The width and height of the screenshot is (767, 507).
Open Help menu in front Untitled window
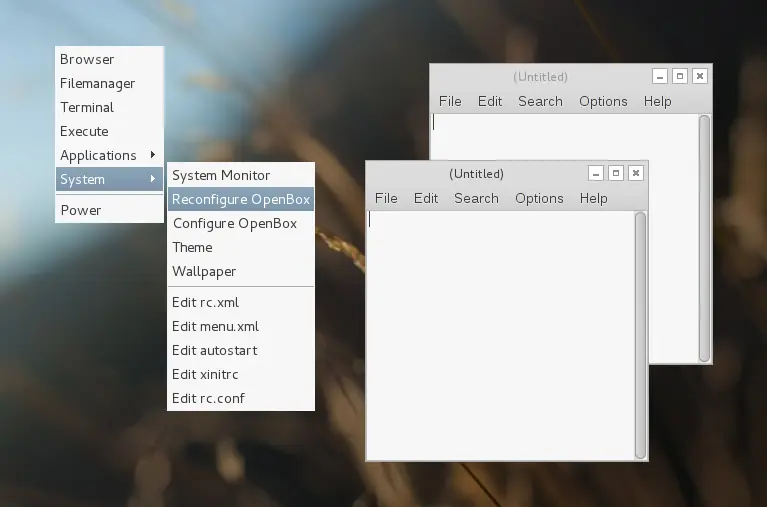point(593,198)
